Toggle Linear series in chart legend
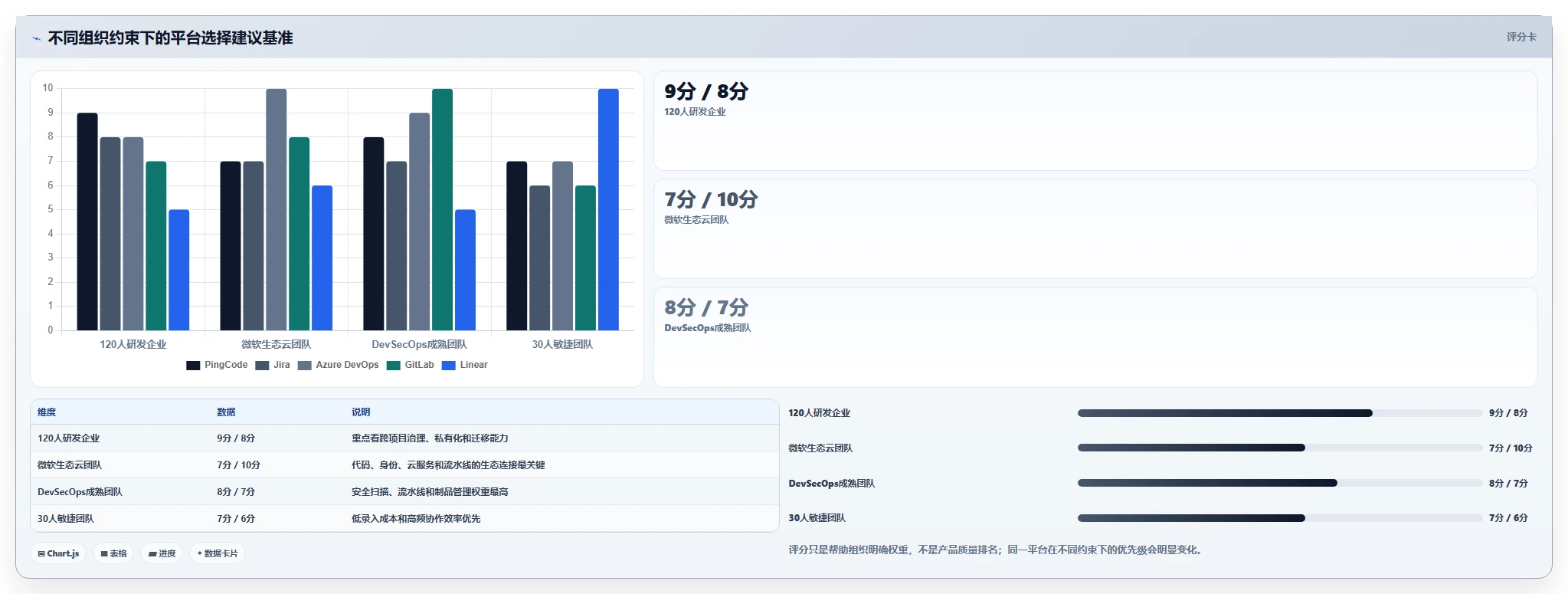This screenshot has width=1568, height=594. pyautogui.click(x=465, y=365)
